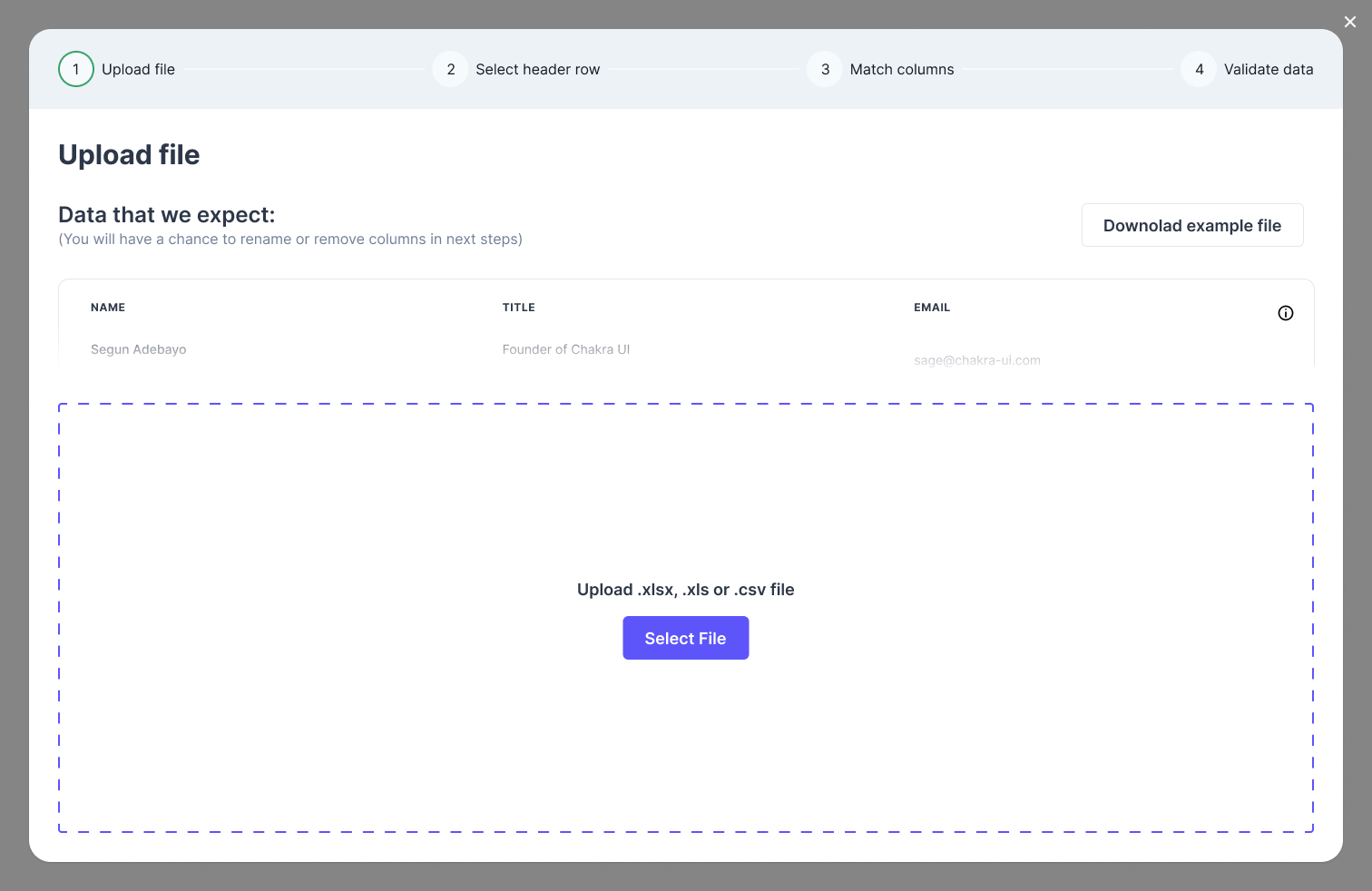This screenshot has width=1372, height=891.
Task: Go to step 4 Validate data
Action: coord(1248,69)
